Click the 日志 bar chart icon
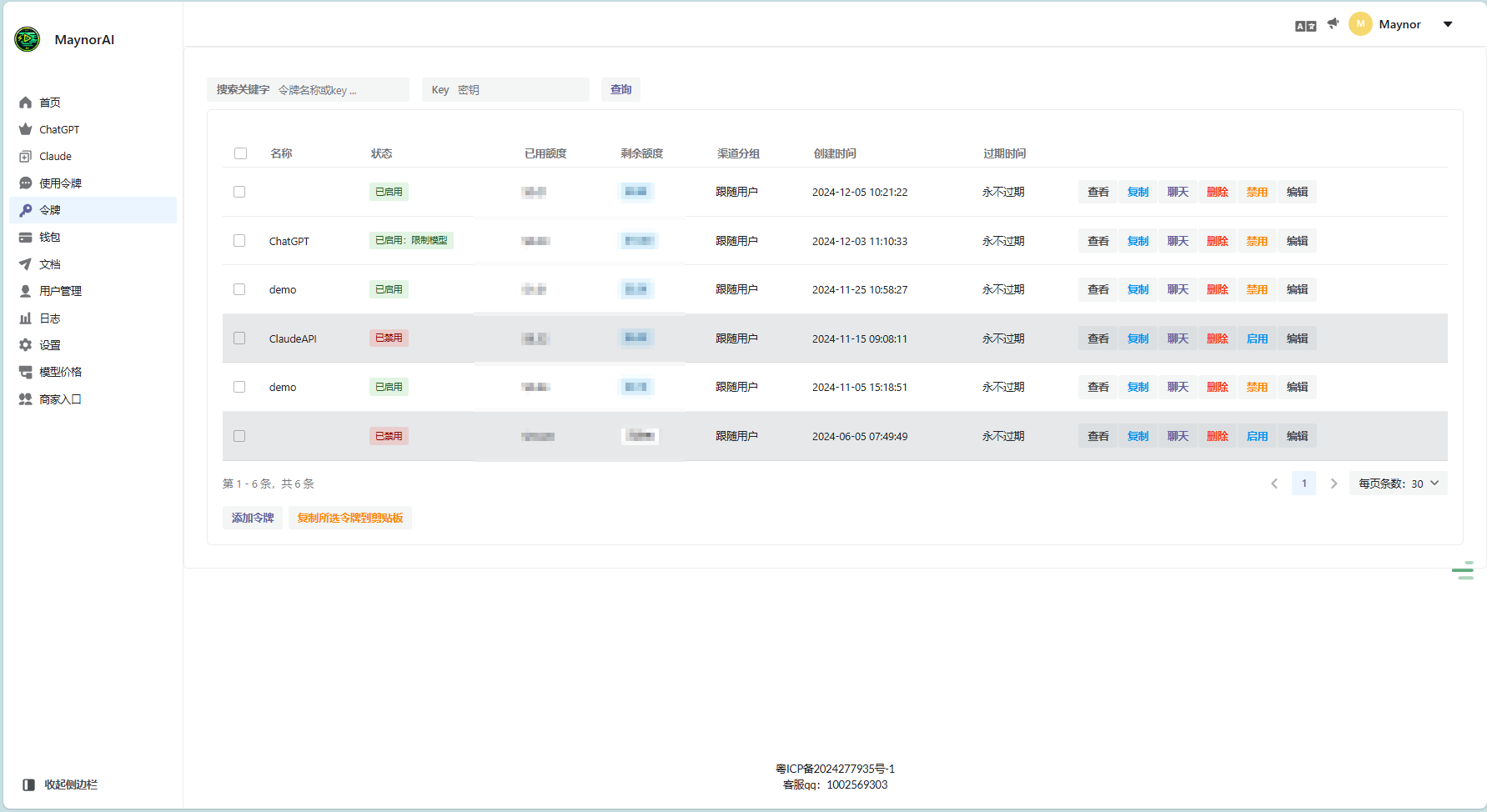The width and height of the screenshot is (1487, 812). tap(26, 318)
